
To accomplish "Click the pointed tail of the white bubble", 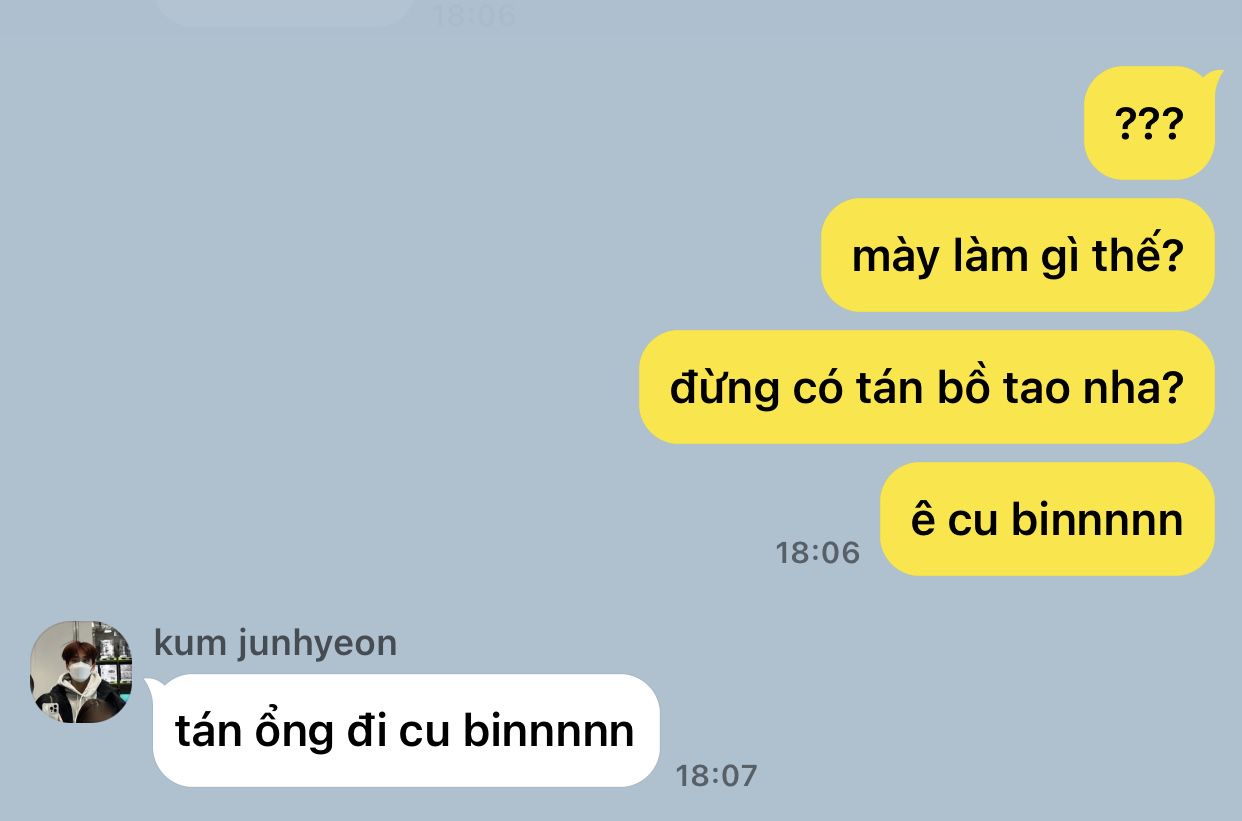I will (x=154, y=685).
